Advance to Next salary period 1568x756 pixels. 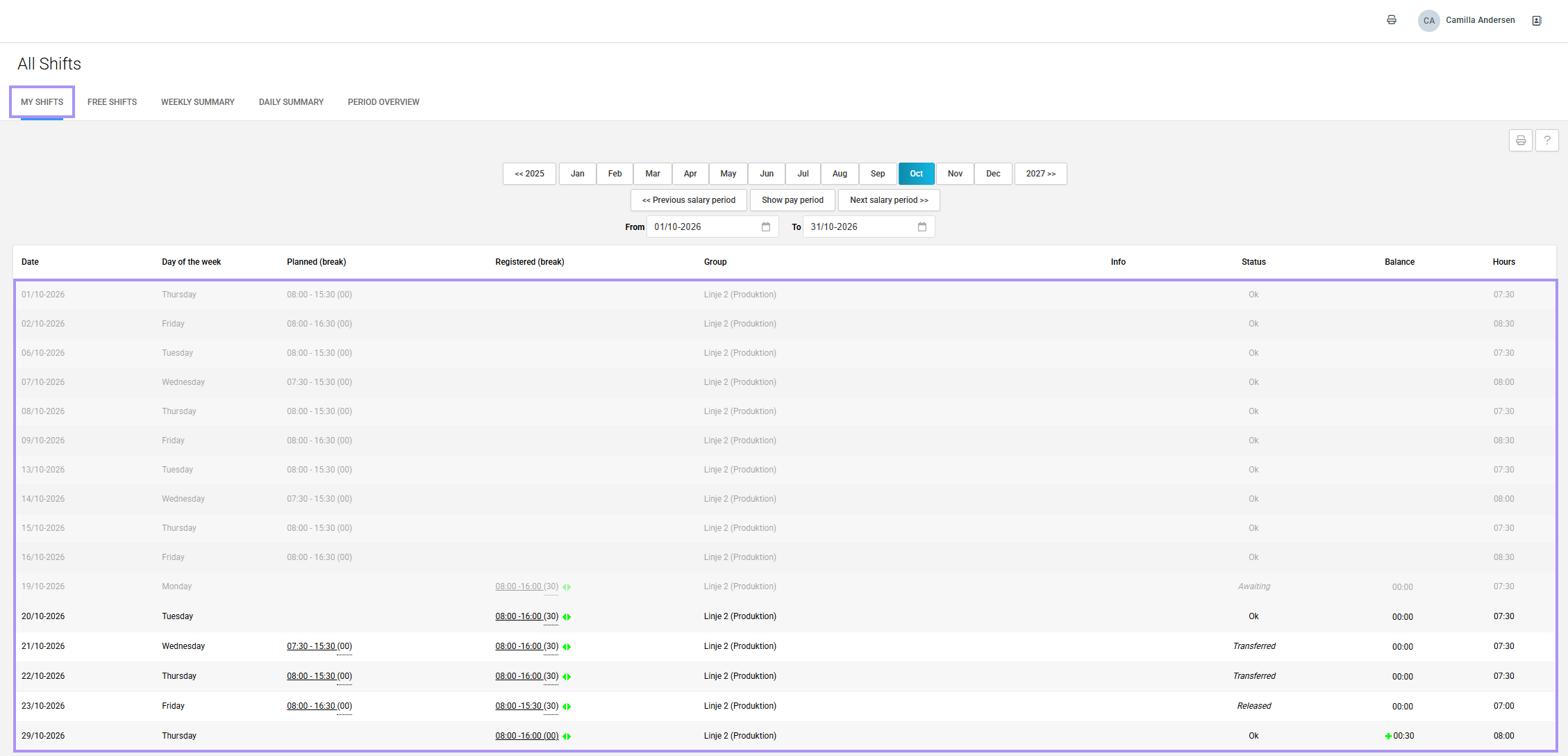point(889,200)
